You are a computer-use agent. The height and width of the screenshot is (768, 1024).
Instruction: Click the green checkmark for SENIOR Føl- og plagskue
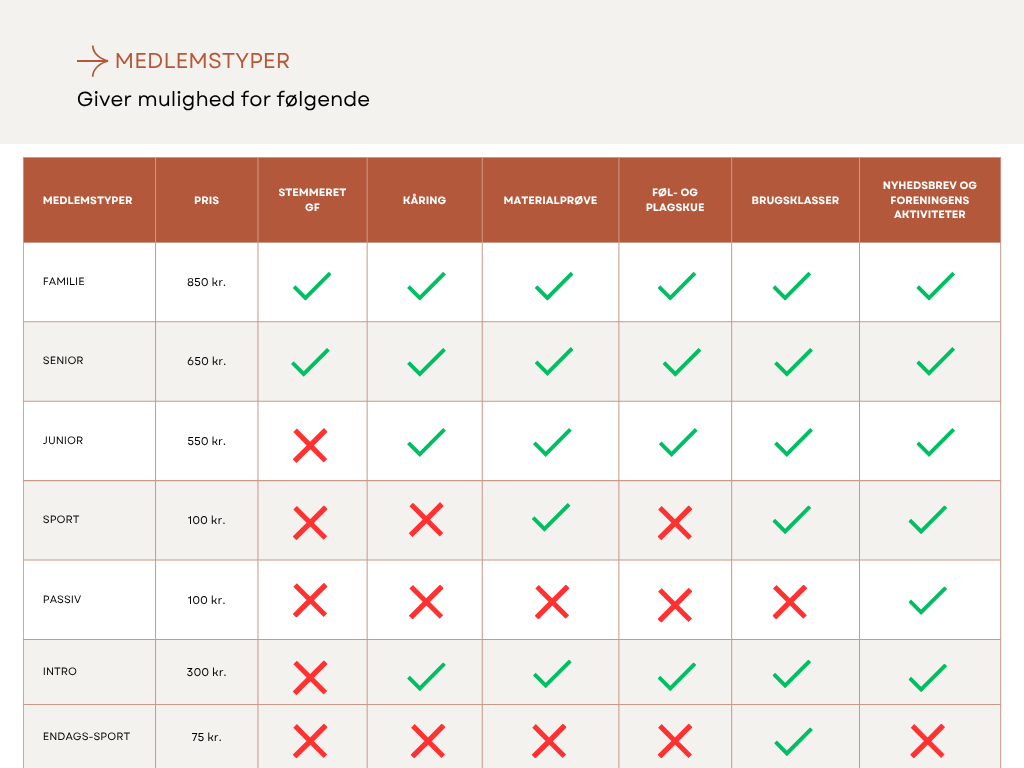(x=682, y=362)
